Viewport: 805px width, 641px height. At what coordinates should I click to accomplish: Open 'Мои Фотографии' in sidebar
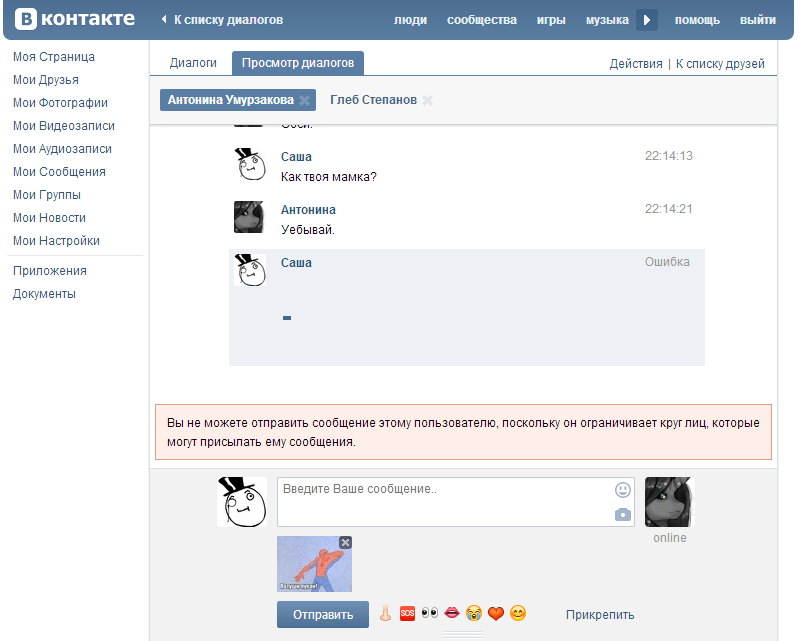(60, 103)
